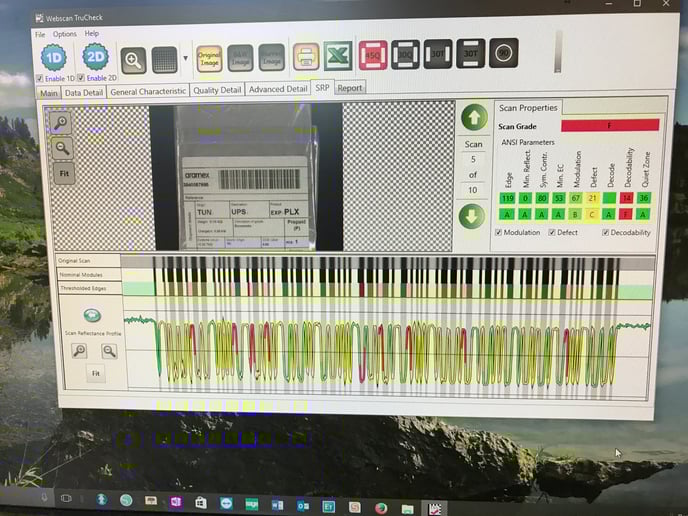Toggle the Enable 1D checkbox
This screenshot has height=516, width=688.
pyautogui.click(x=40, y=77)
